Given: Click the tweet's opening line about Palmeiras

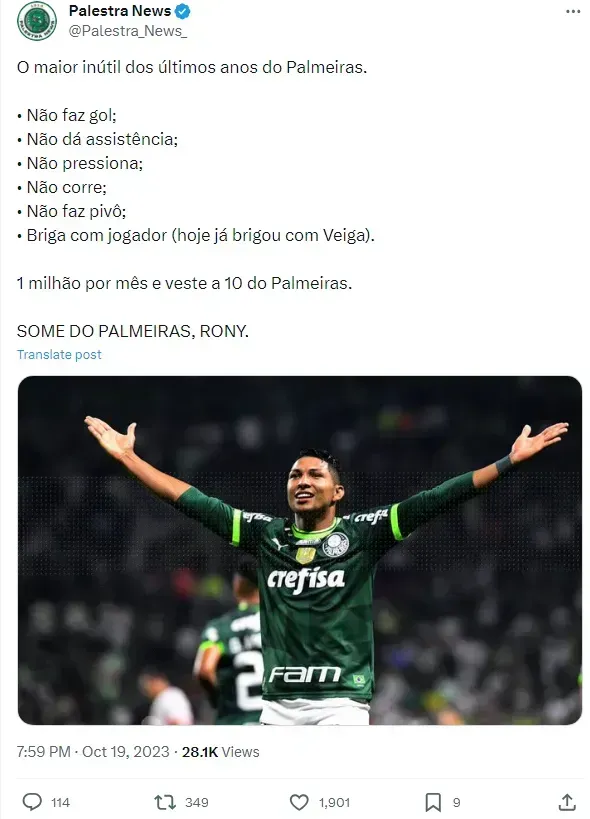Looking at the screenshot, I should point(192,67).
